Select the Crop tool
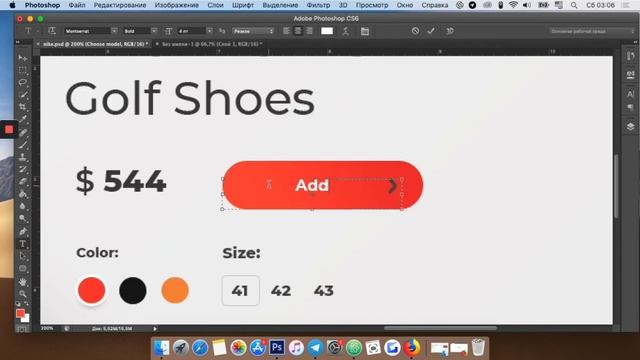This screenshot has width=640, height=360. (22, 107)
